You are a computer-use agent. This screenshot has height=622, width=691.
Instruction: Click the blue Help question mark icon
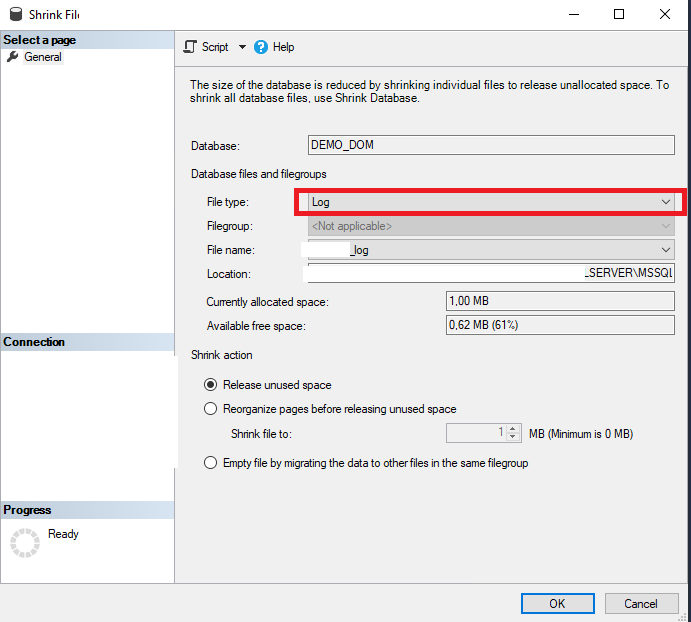pyautogui.click(x=261, y=47)
